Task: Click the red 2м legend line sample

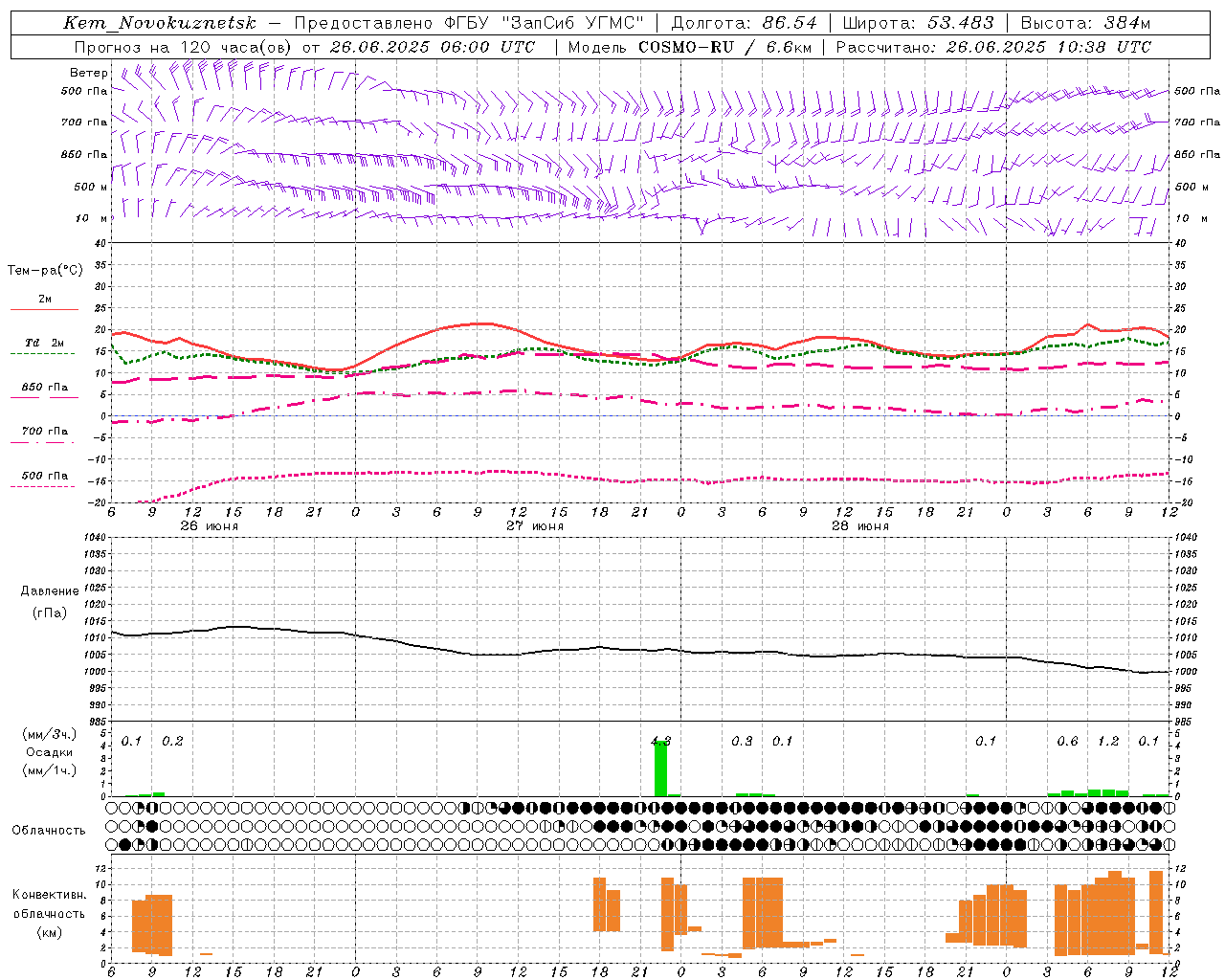Action: 44,309
